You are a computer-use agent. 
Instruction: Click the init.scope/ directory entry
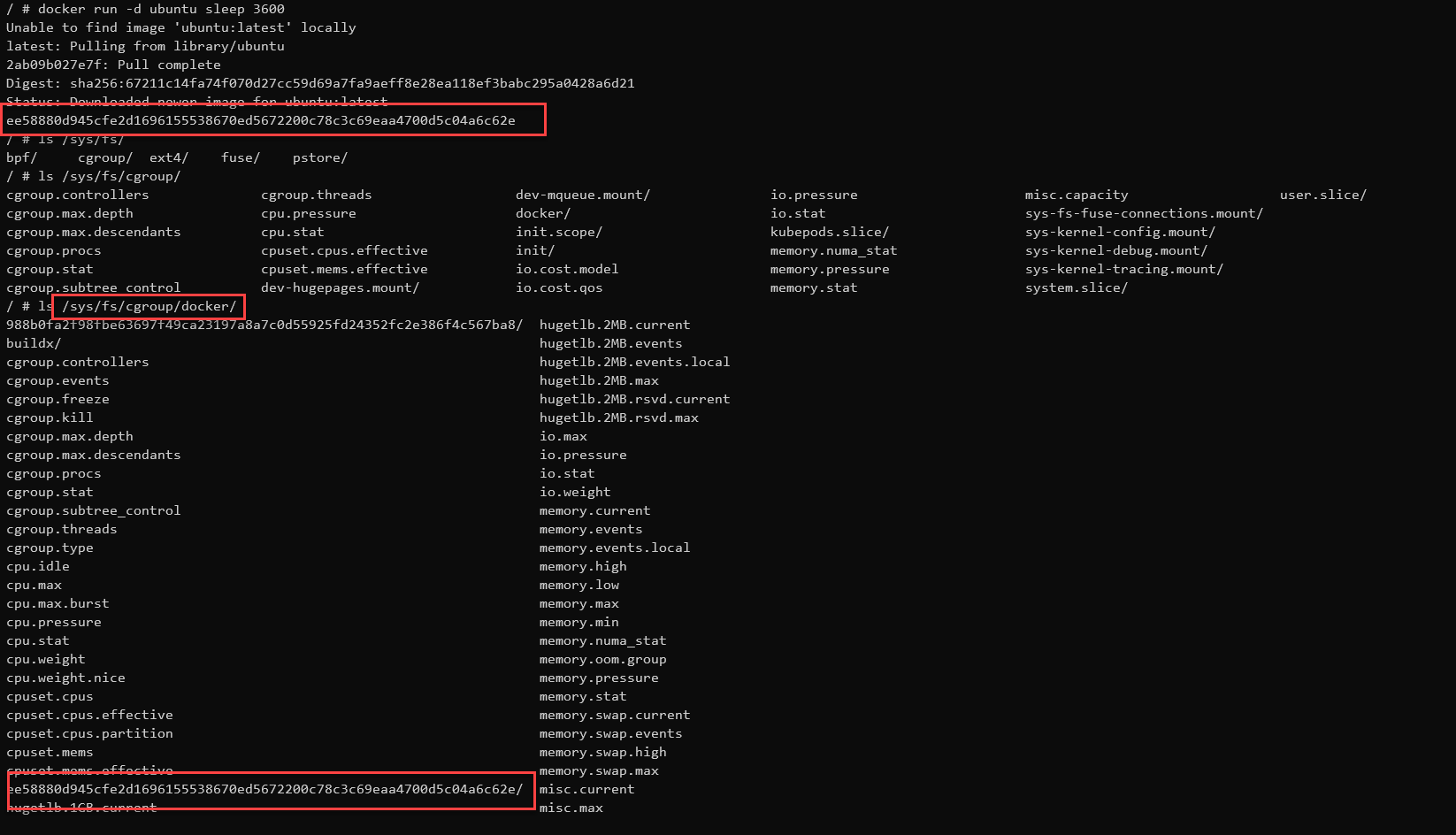pos(558,232)
